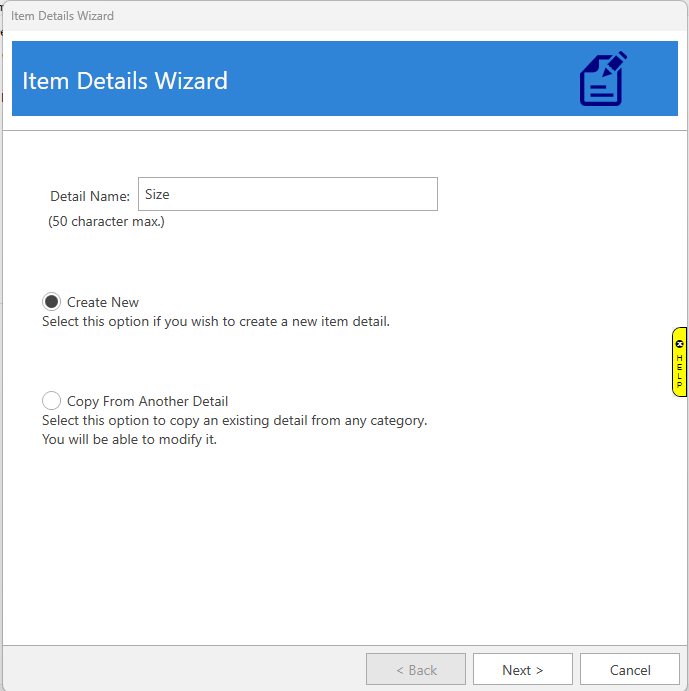Click the Item Details Wizard banner heading

click(x=125, y=80)
